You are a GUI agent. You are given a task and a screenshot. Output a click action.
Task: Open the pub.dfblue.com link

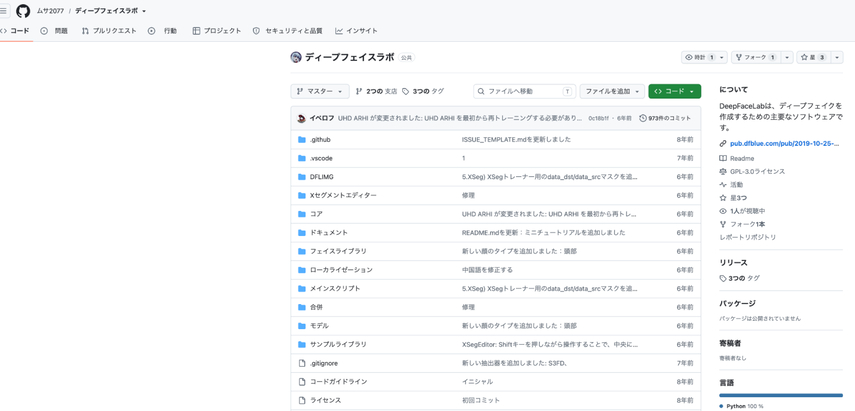785,144
